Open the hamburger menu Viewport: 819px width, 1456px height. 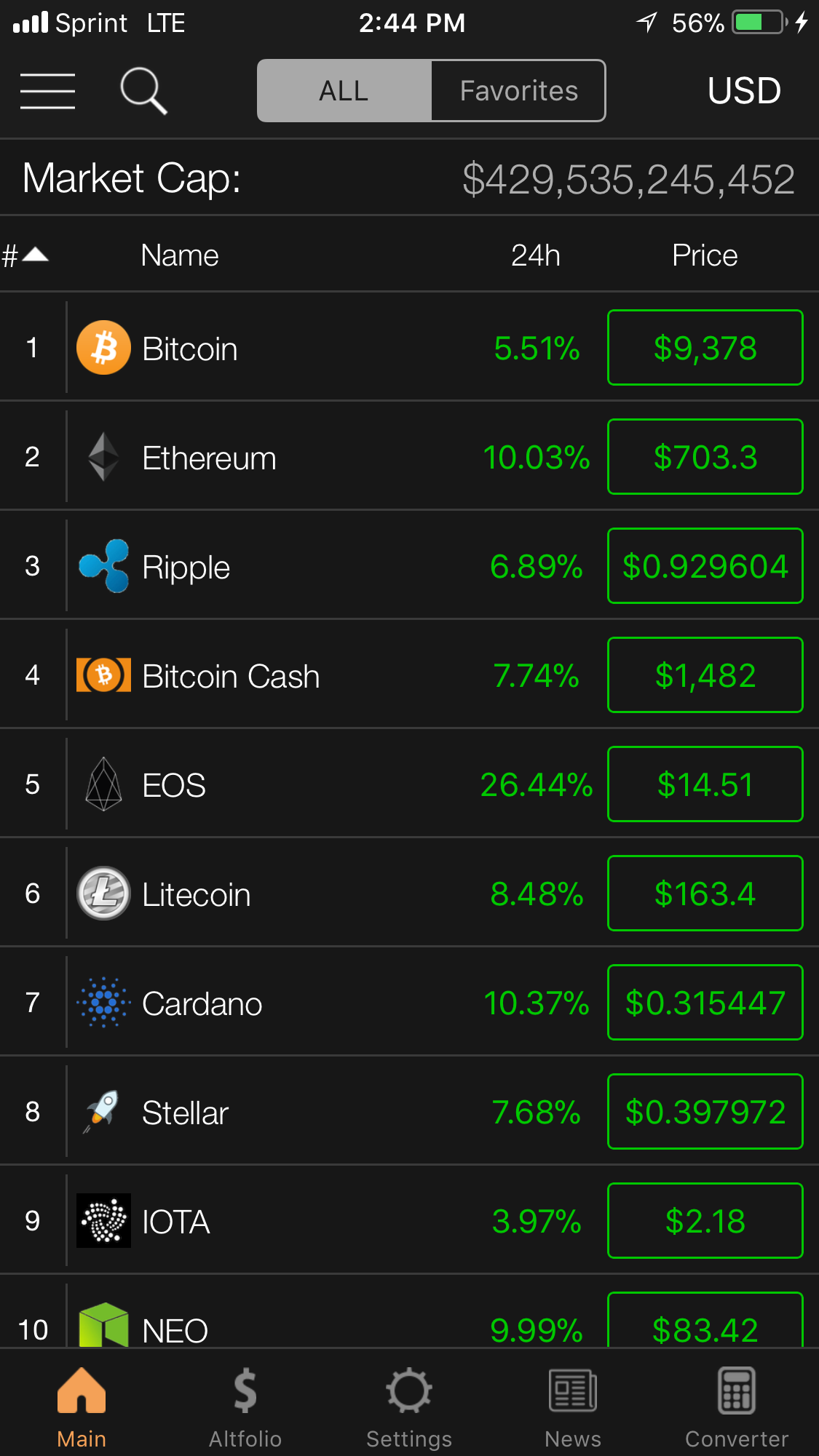coord(47,91)
